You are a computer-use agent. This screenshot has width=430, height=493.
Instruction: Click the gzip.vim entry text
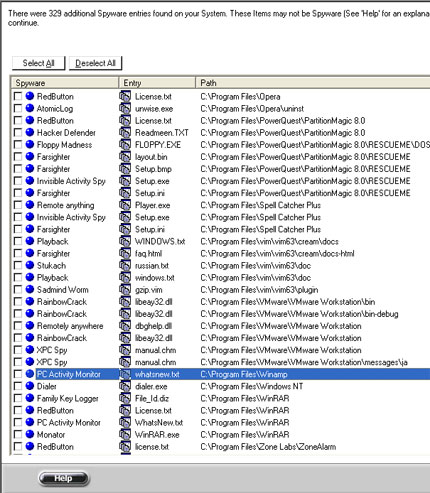pos(148,290)
